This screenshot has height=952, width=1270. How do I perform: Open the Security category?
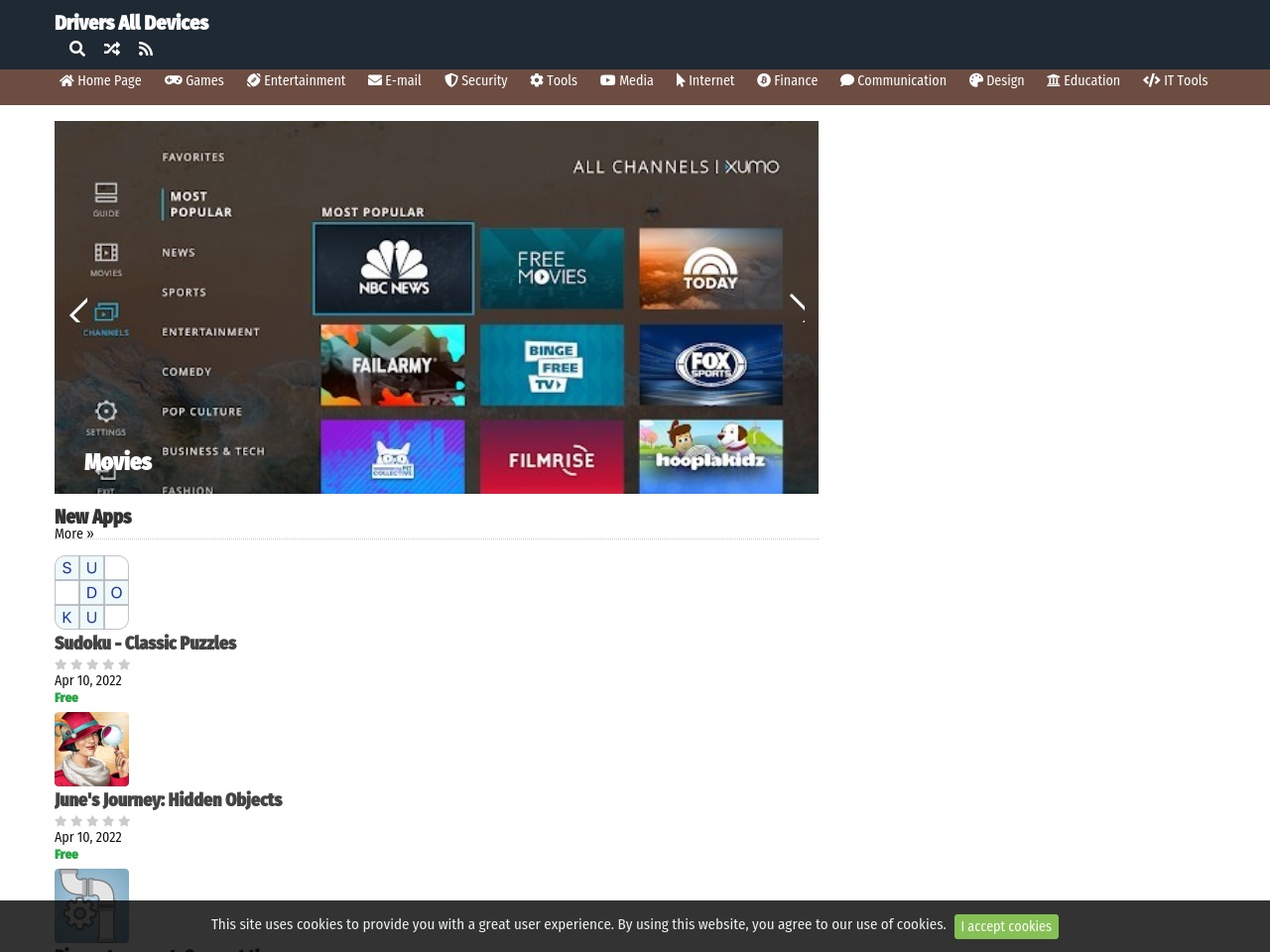tap(476, 80)
